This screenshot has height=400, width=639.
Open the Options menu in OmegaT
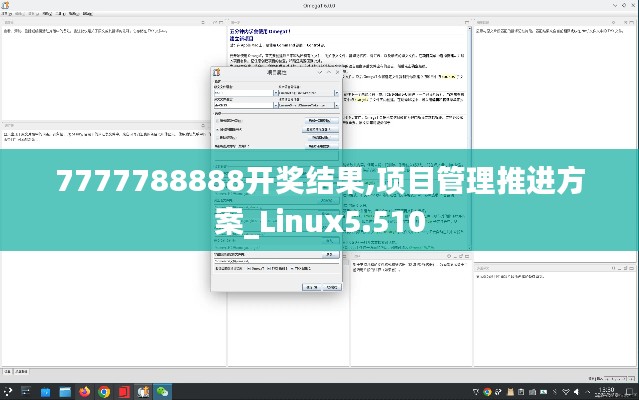pos(74,13)
